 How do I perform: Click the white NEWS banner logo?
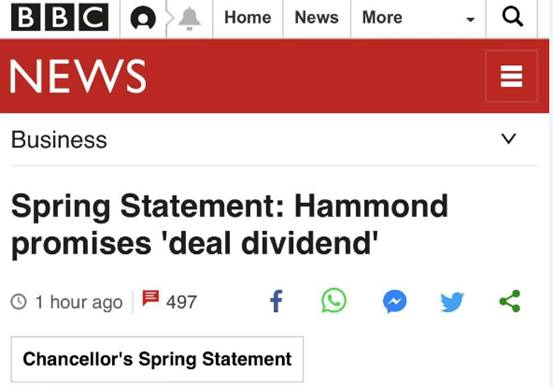pos(77,76)
